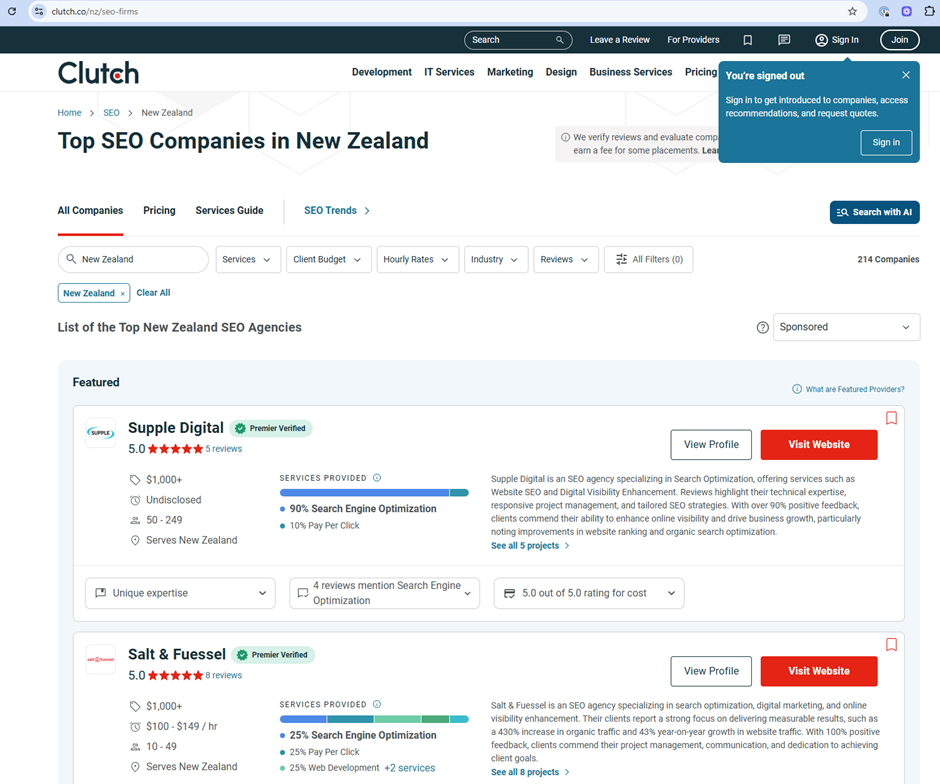Open site information icon in address bar
Image resolution: width=940 pixels, height=784 pixels.
tap(39, 11)
